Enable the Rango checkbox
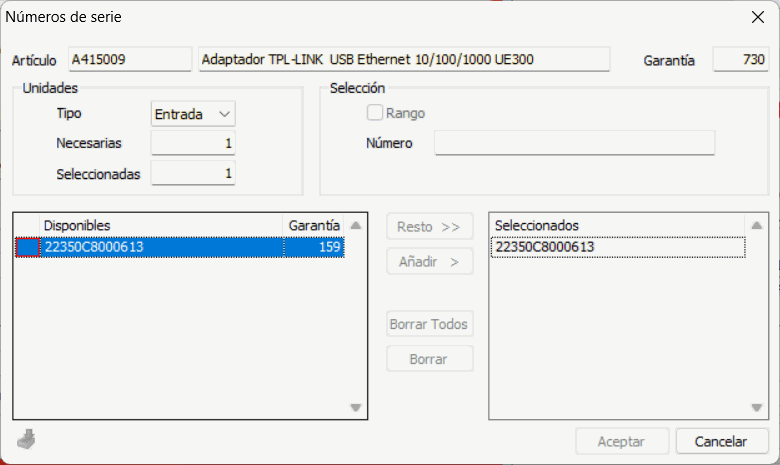Viewport: 780px width, 465px height. pyautogui.click(x=375, y=113)
